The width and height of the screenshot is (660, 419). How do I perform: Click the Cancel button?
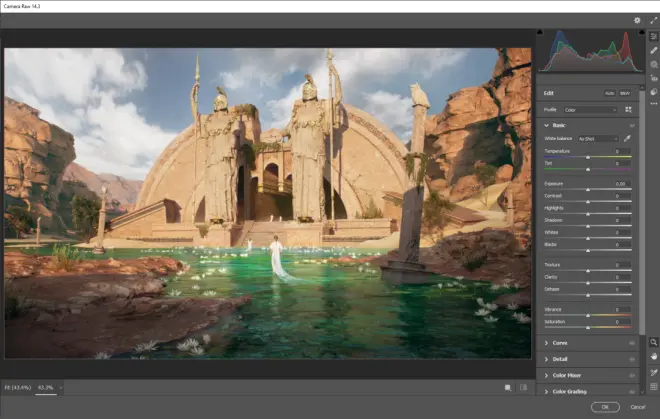(638, 407)
